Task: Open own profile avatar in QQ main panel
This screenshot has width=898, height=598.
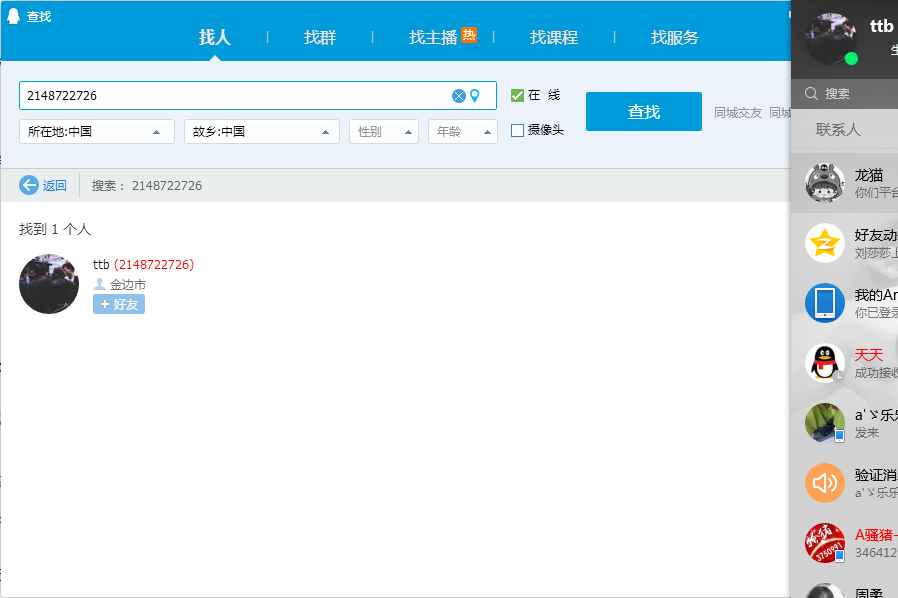Action: tap(830, 39)
